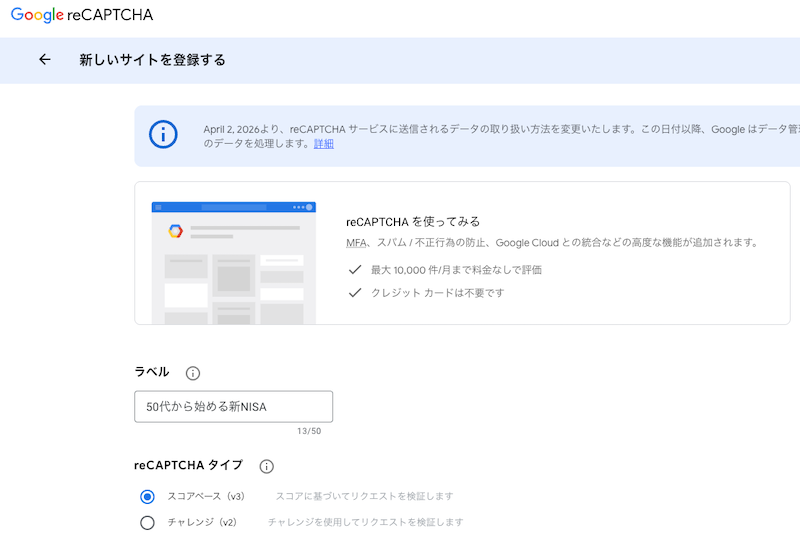Click the checkmark beside 最大 10,000 件
The image size is (800, 538).
pos(354,270)
